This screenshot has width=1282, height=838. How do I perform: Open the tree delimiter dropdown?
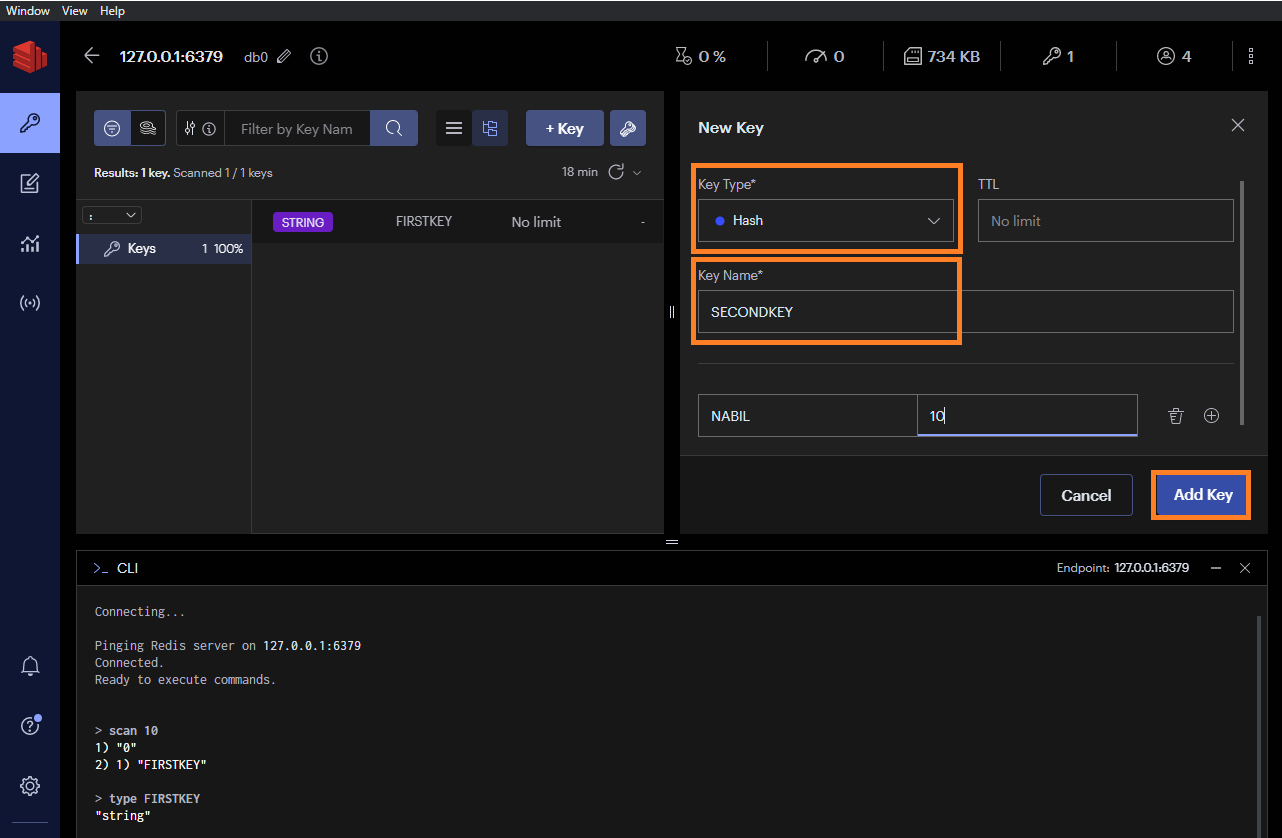coord(114,215)
